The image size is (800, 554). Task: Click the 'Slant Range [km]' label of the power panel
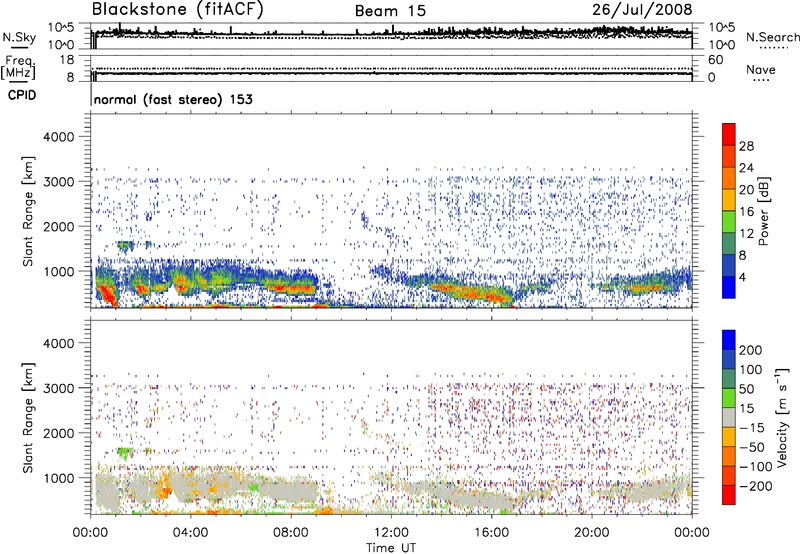click(x=28, y=211)
